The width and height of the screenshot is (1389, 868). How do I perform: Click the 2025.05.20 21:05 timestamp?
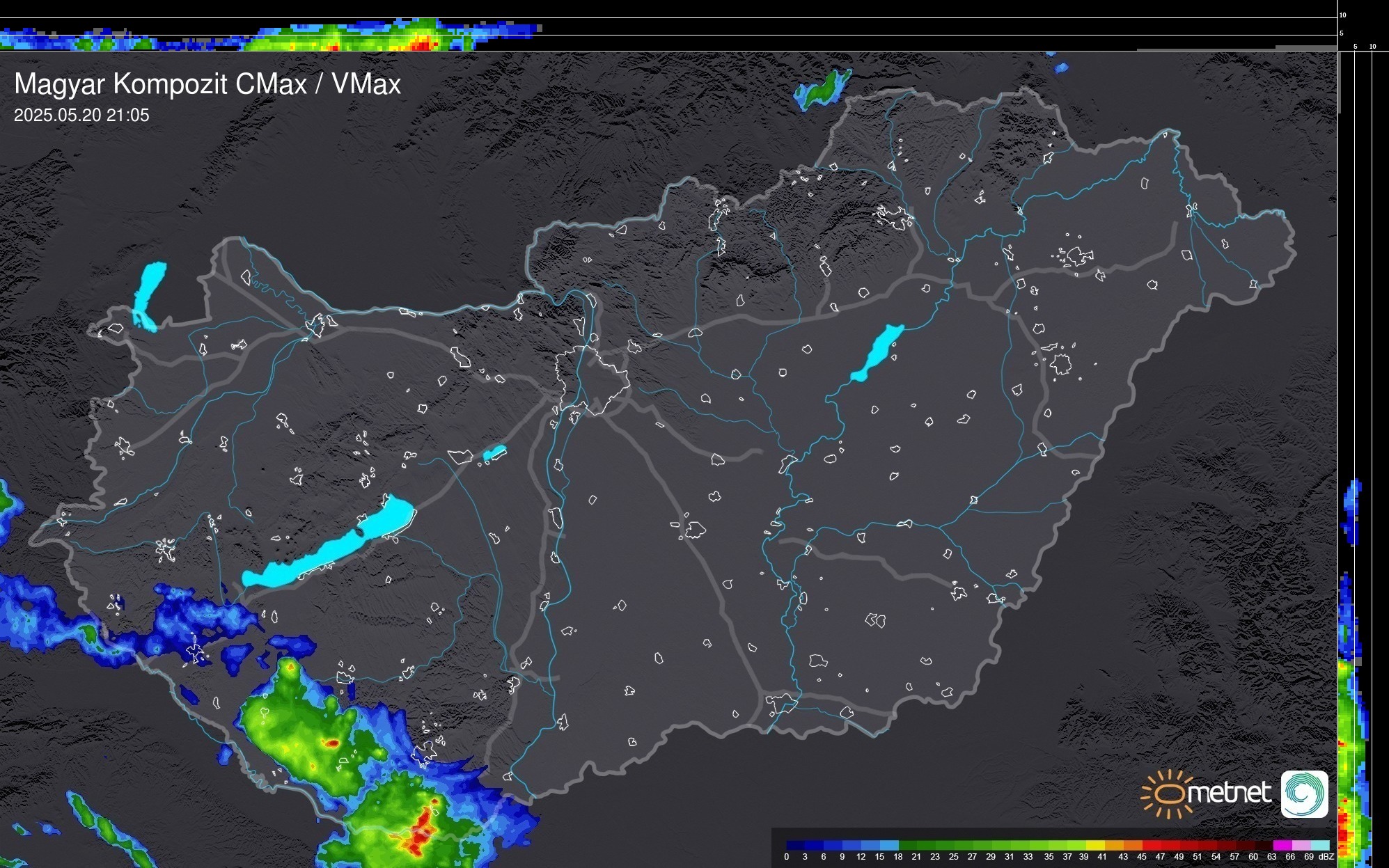tap(81, 116)
